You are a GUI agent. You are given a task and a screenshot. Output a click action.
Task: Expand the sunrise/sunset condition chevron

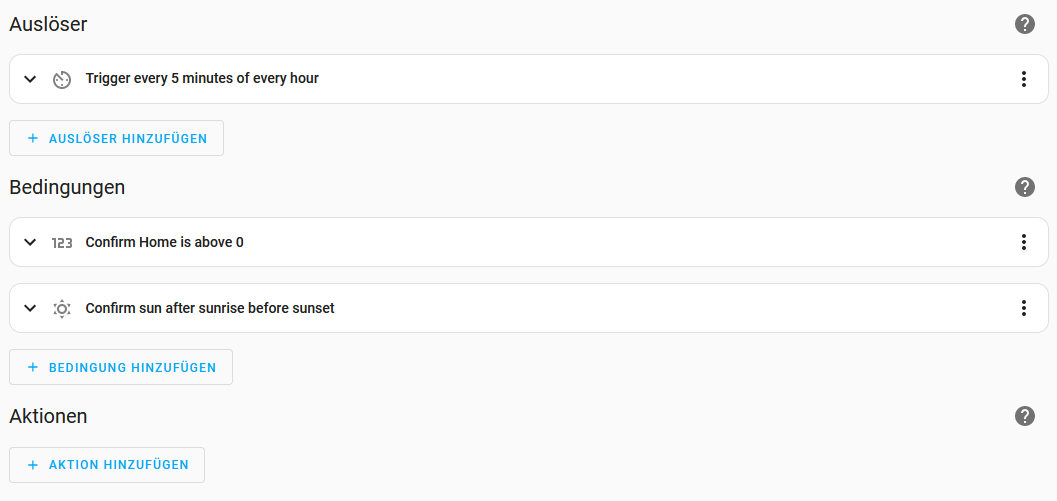(x=30, y=308)
